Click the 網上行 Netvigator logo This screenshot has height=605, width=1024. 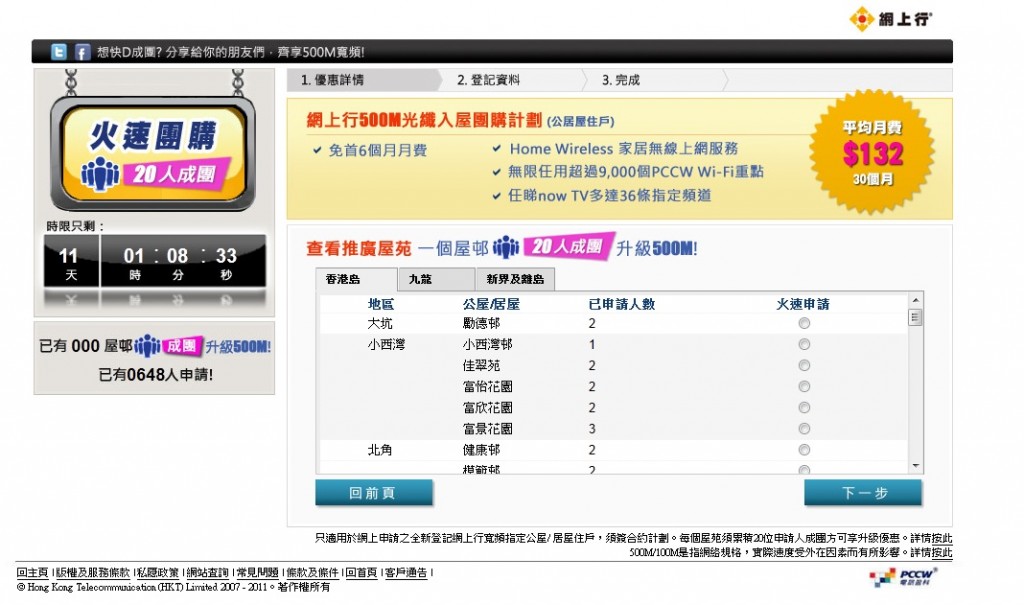[891, 18]
